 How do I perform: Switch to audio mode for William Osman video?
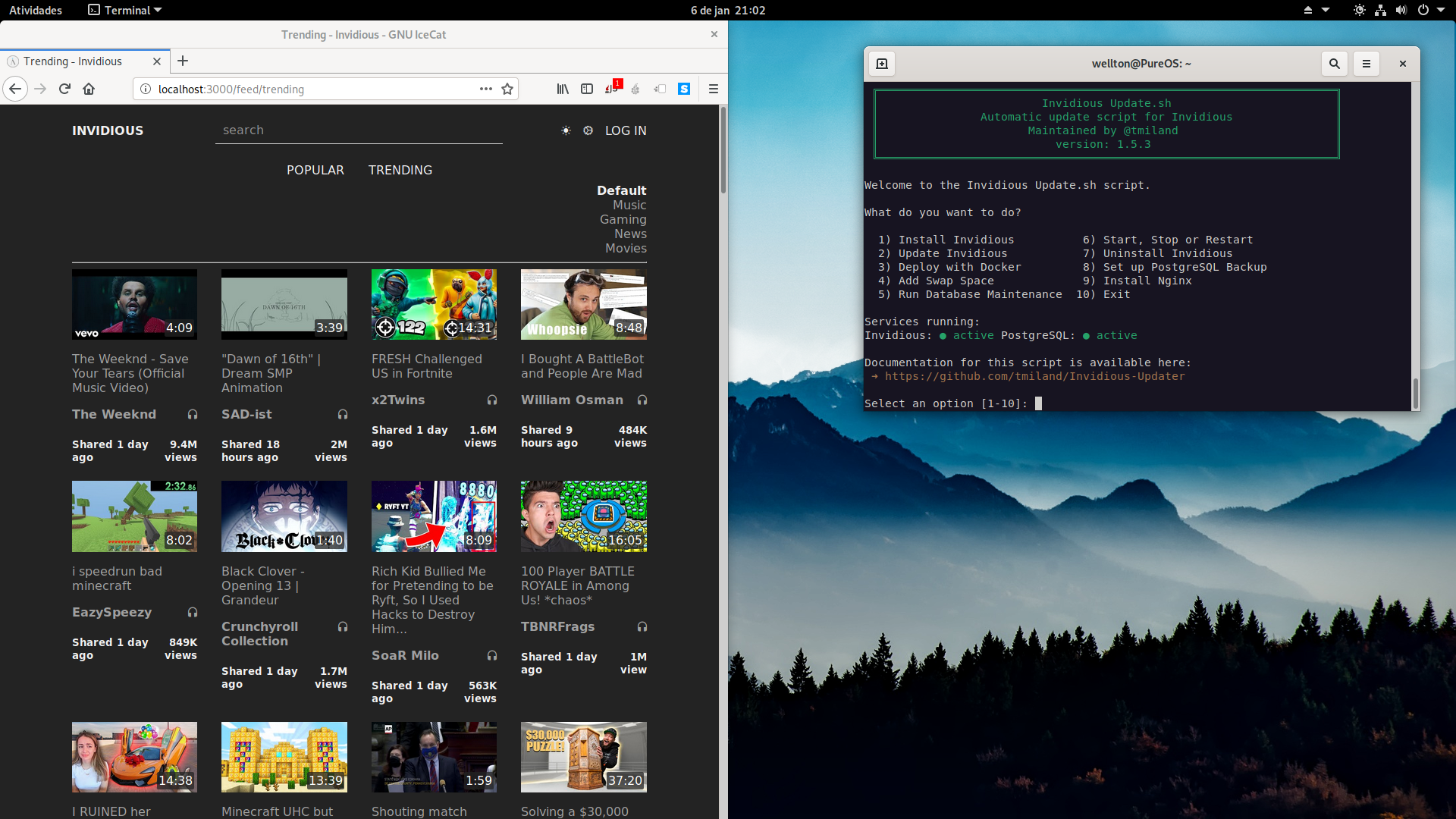click(642, 400)
